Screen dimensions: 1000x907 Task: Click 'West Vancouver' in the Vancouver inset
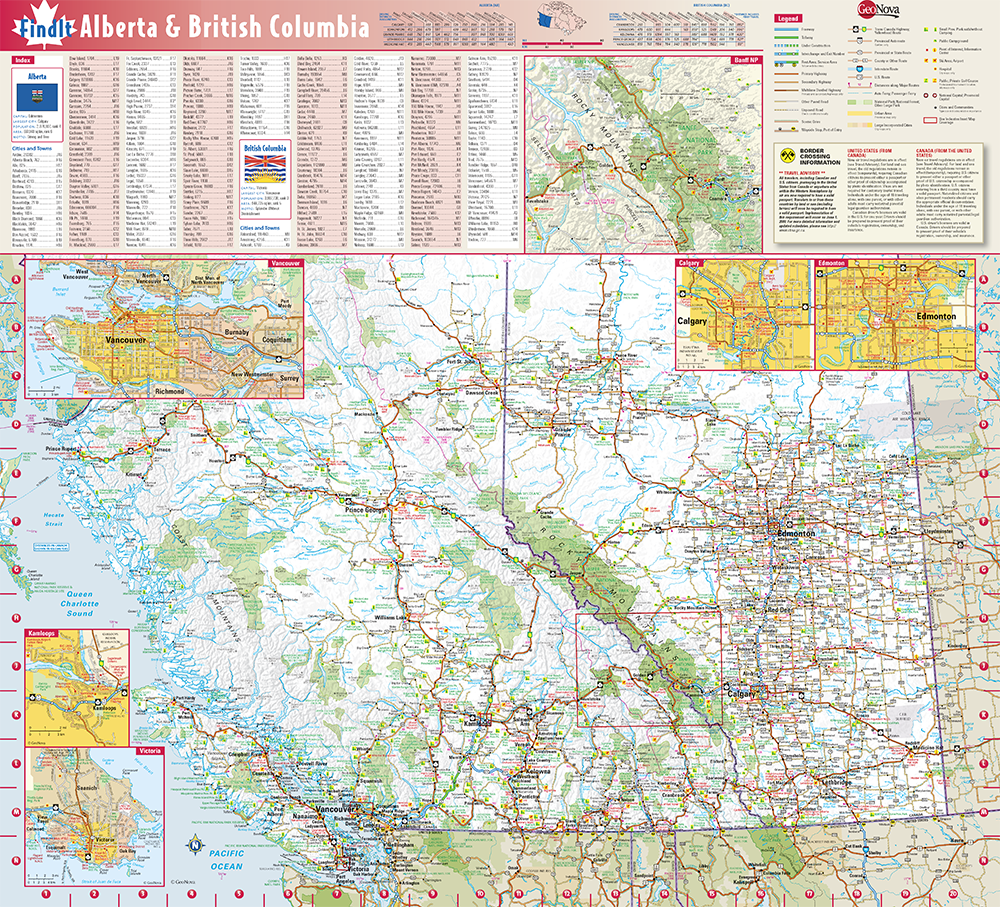75,274
